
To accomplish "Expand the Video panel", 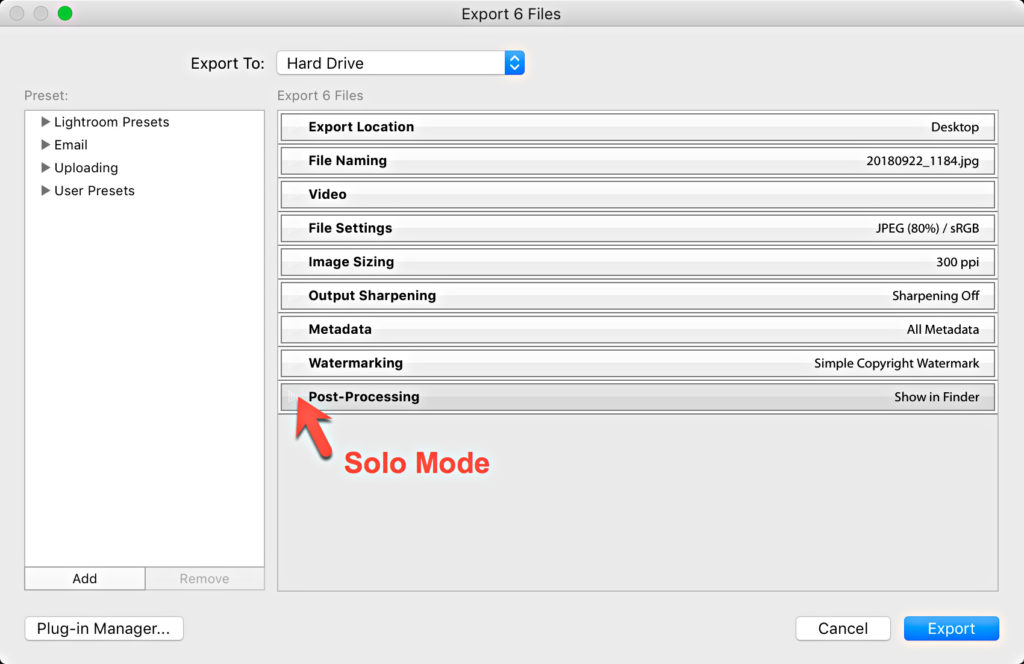I will click(637, 195).
